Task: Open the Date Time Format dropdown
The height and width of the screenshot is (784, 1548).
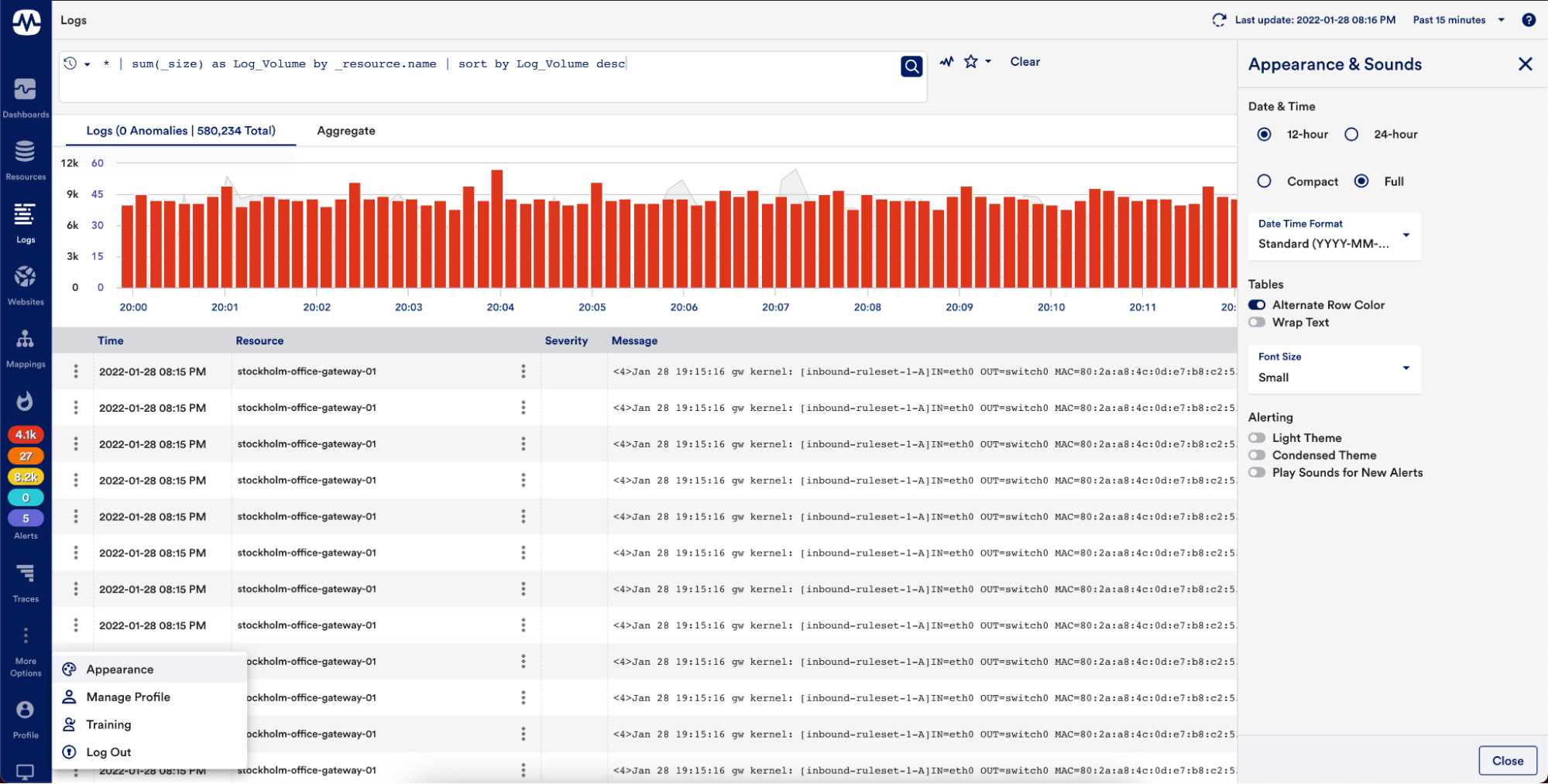Action: coord(1334,235)
